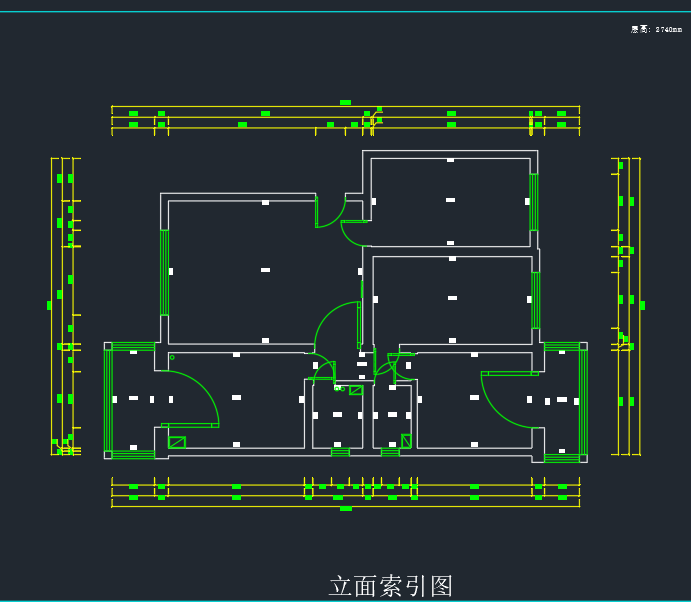Image resolution: width=691 pixels, height=602 pixels.
Task: Select the right-side window of the top-right room
Action: [x=533, y=202]
